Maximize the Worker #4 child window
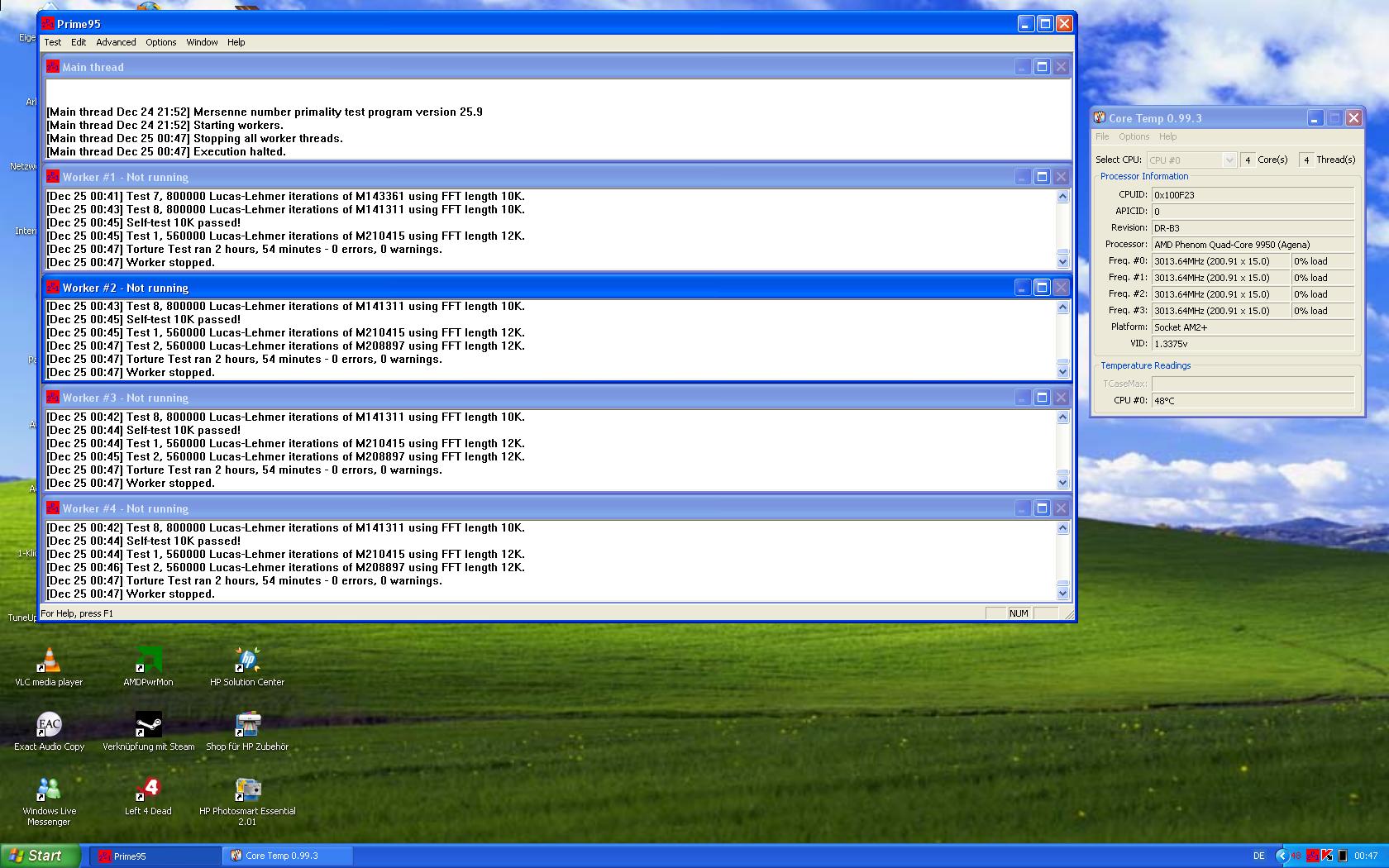The image size is (1389, 868). coord(1042,508)
